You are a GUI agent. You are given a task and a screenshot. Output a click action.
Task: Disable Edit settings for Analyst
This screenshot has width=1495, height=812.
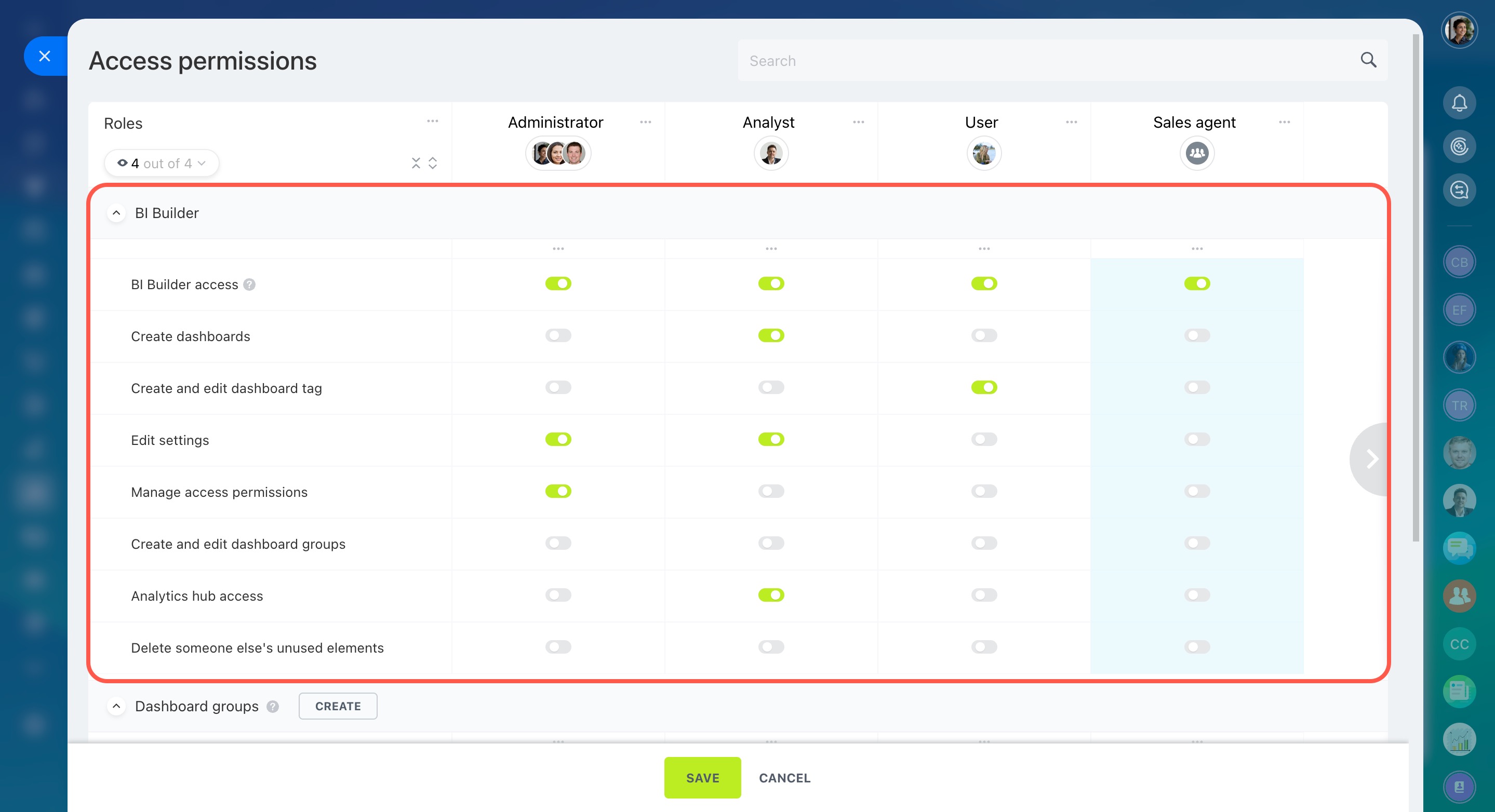pyautogui.click(x=771, y=440)
